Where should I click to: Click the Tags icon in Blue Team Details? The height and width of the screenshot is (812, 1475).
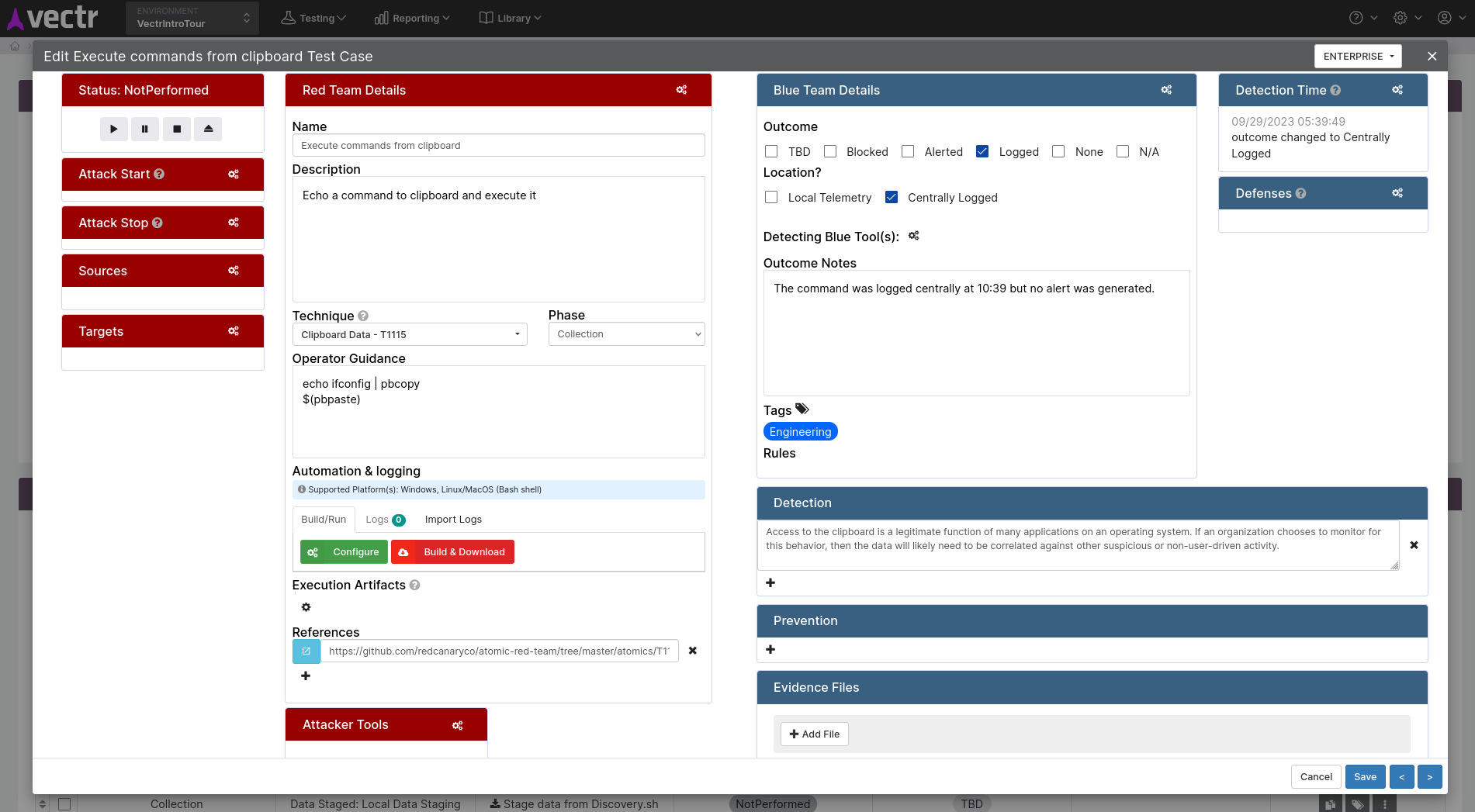pyautogui.click(x=802, y=409)
